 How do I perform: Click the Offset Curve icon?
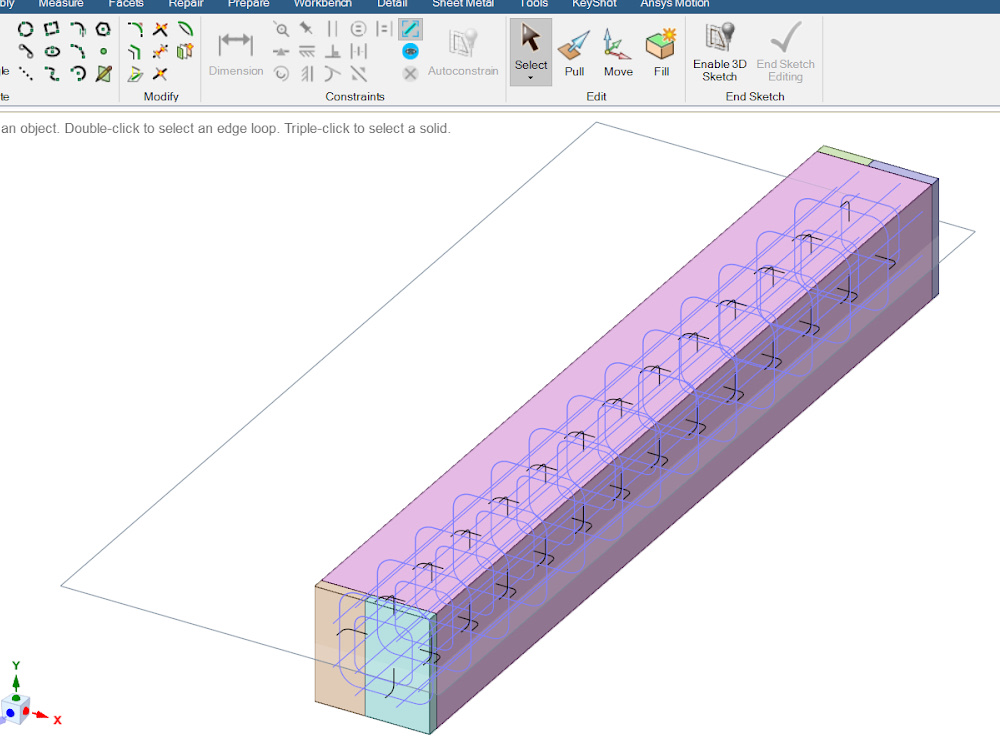point(135,52)
